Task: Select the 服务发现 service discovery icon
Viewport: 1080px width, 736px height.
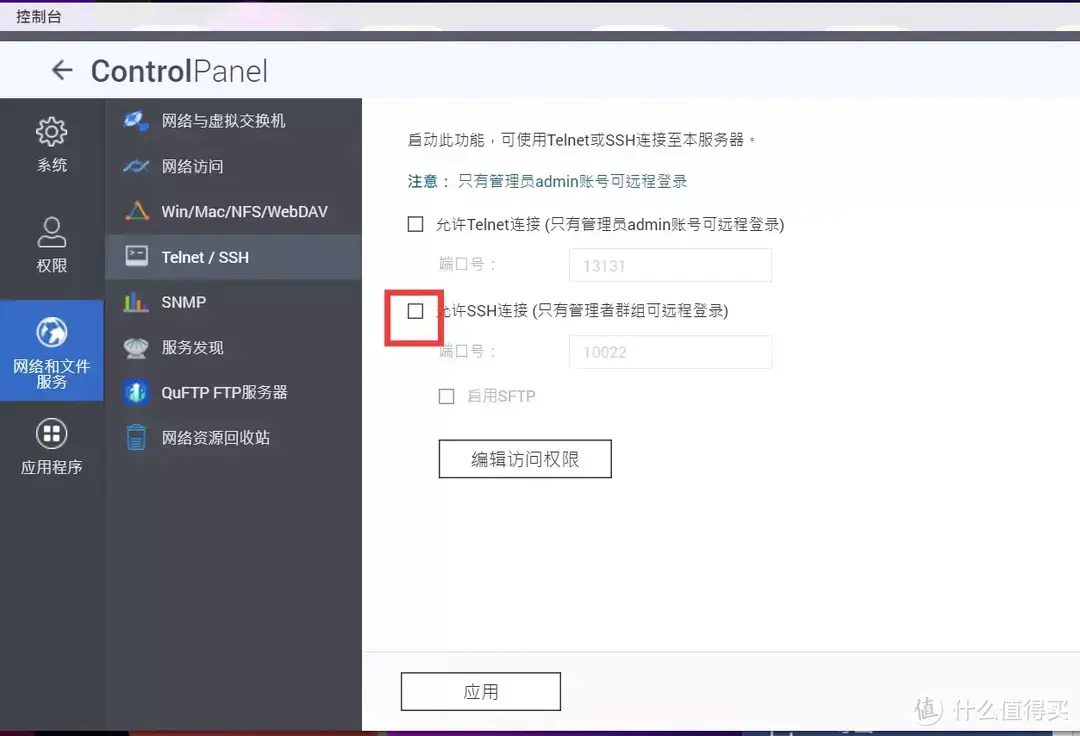Action: (135, 347)
